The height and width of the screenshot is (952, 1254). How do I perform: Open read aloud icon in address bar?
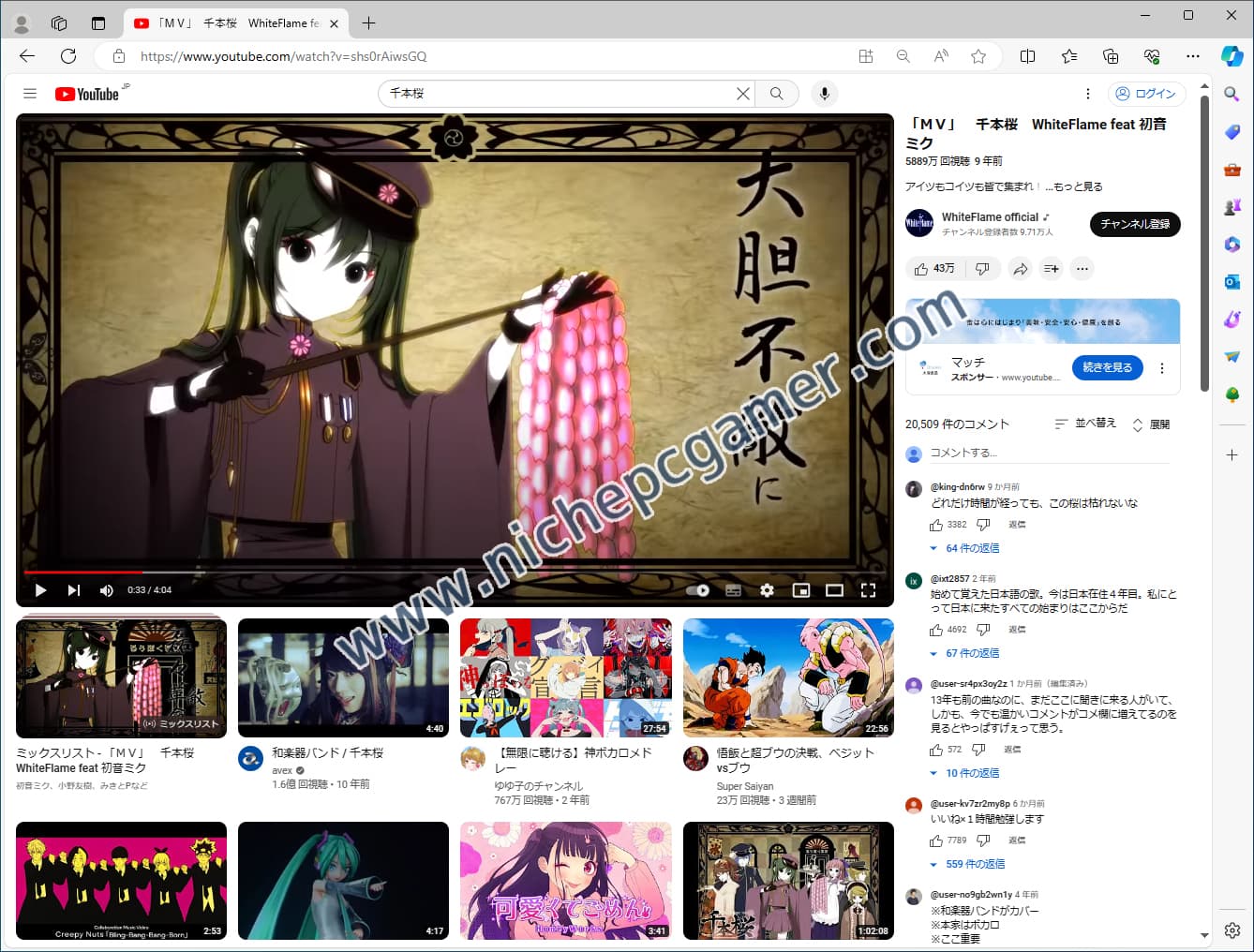click(941, 56)
